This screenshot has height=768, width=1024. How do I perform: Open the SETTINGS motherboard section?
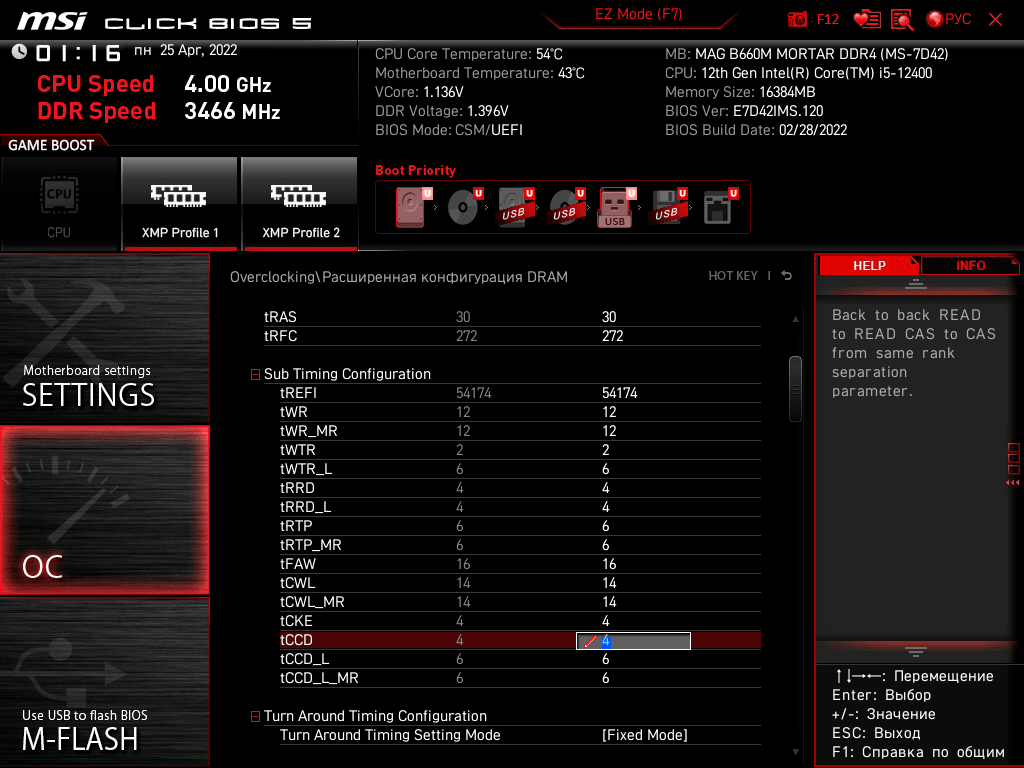pos(104,338)
